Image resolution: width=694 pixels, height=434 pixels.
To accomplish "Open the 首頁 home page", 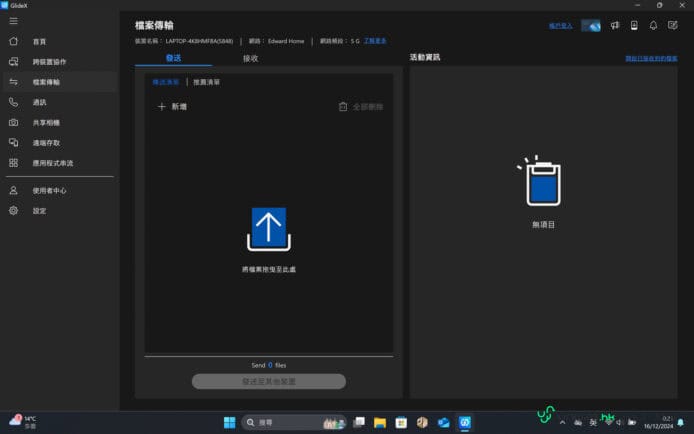I will coord(39,42).
